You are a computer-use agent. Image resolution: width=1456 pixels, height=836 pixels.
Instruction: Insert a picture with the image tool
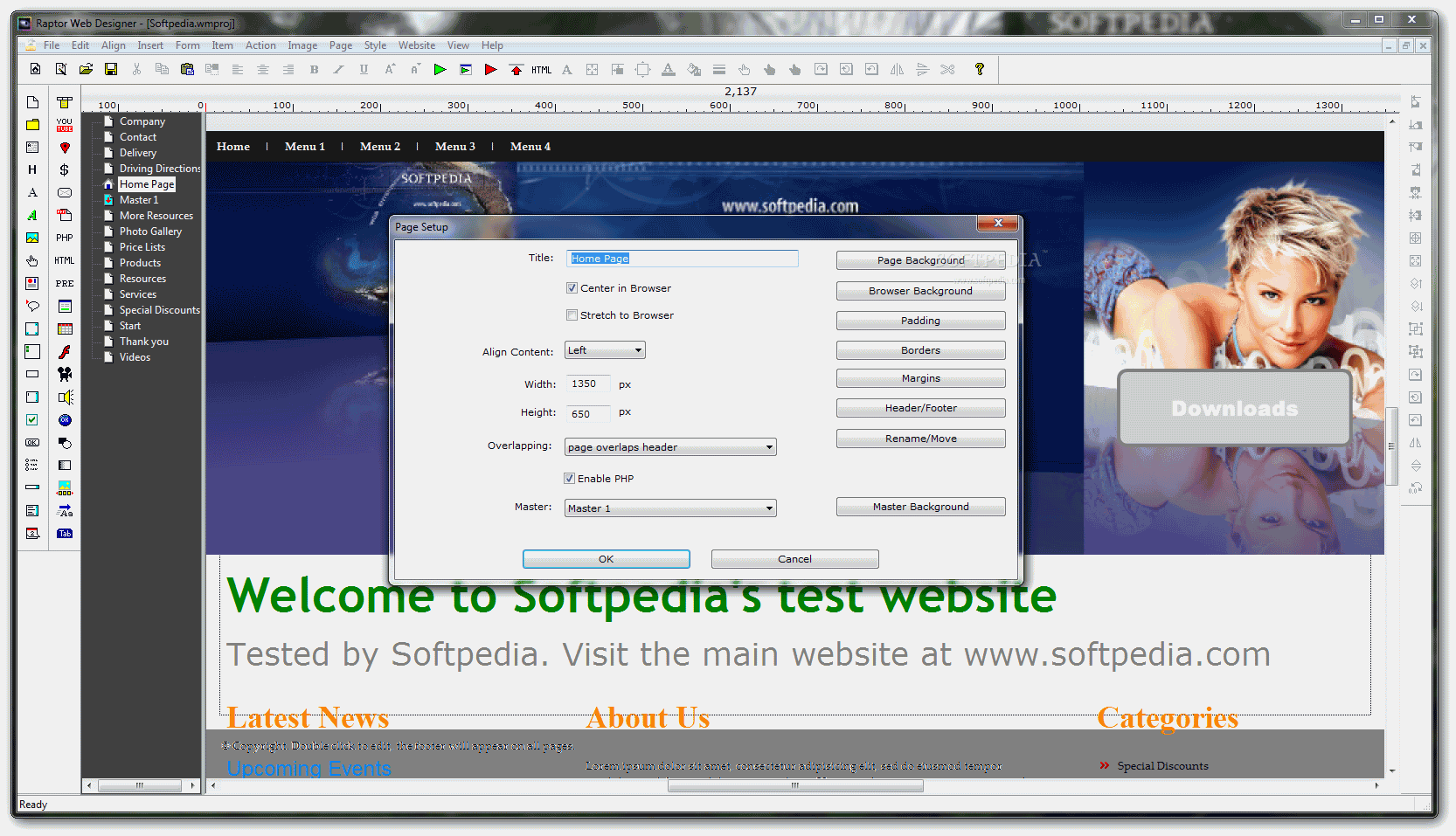(32, 238)
